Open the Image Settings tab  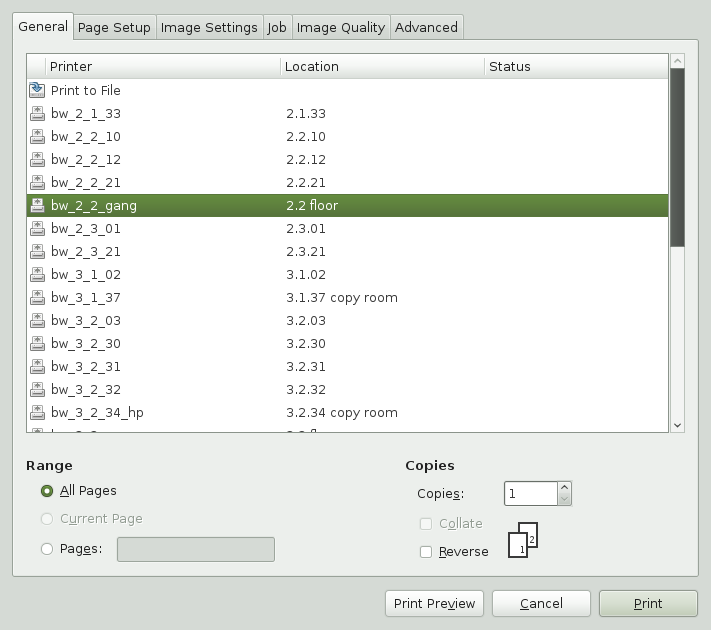coord(209,28)
